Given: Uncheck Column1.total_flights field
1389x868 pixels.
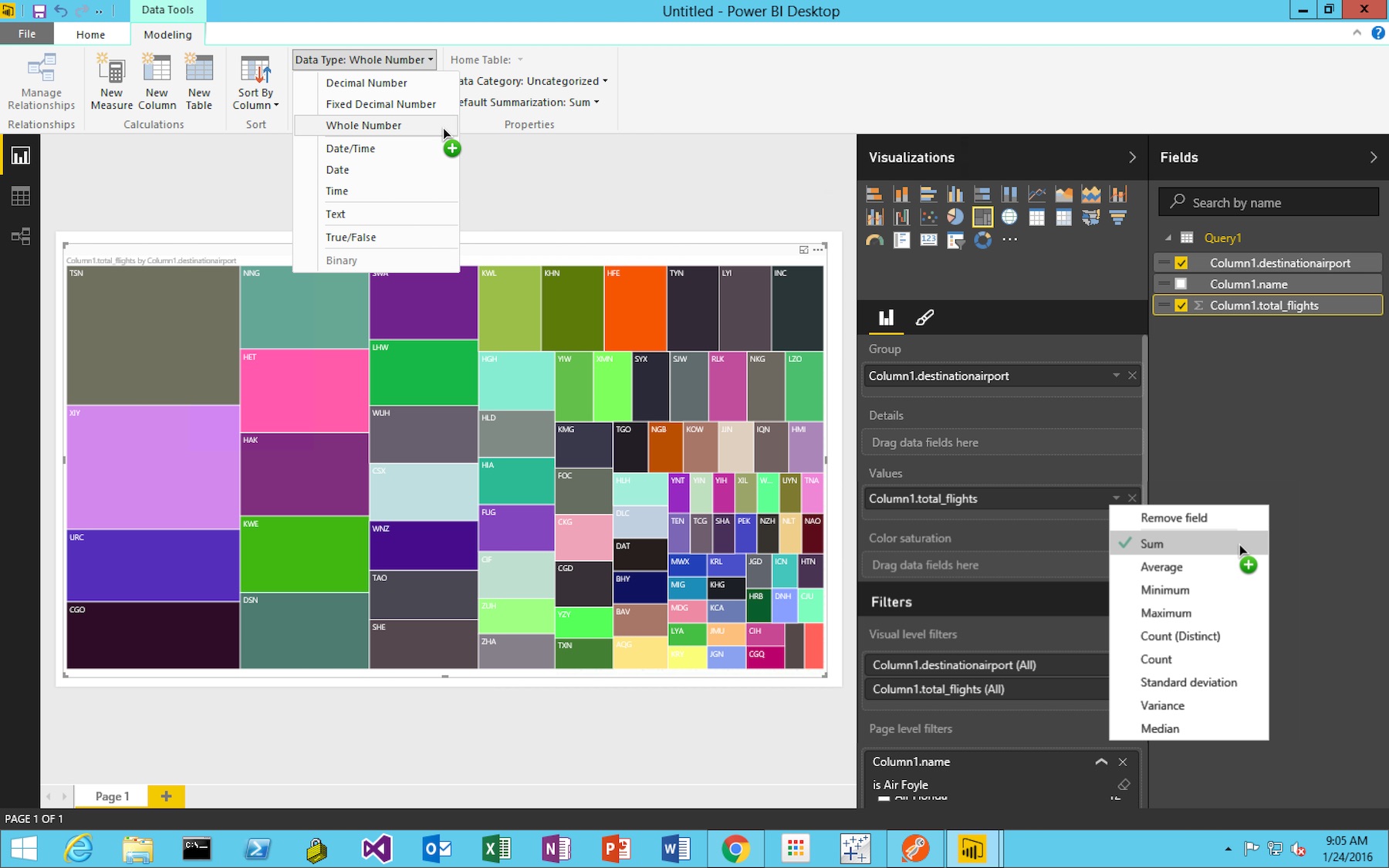Looking at the screenshot, I should (x=1181, y=306).
